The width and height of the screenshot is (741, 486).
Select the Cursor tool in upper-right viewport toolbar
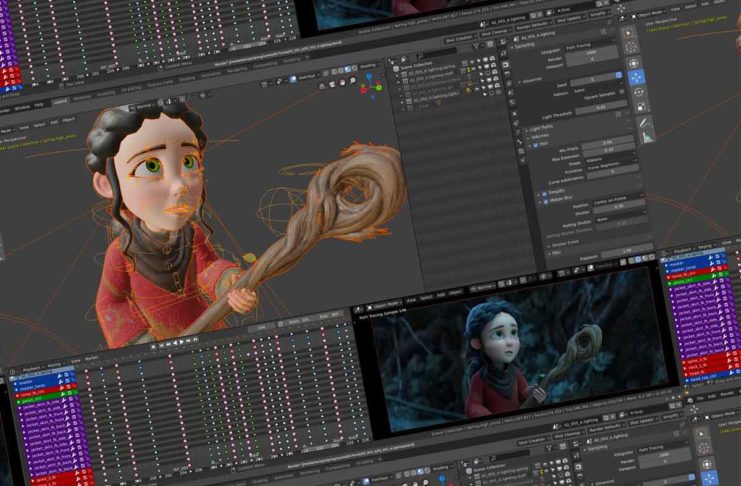[631, 47]
